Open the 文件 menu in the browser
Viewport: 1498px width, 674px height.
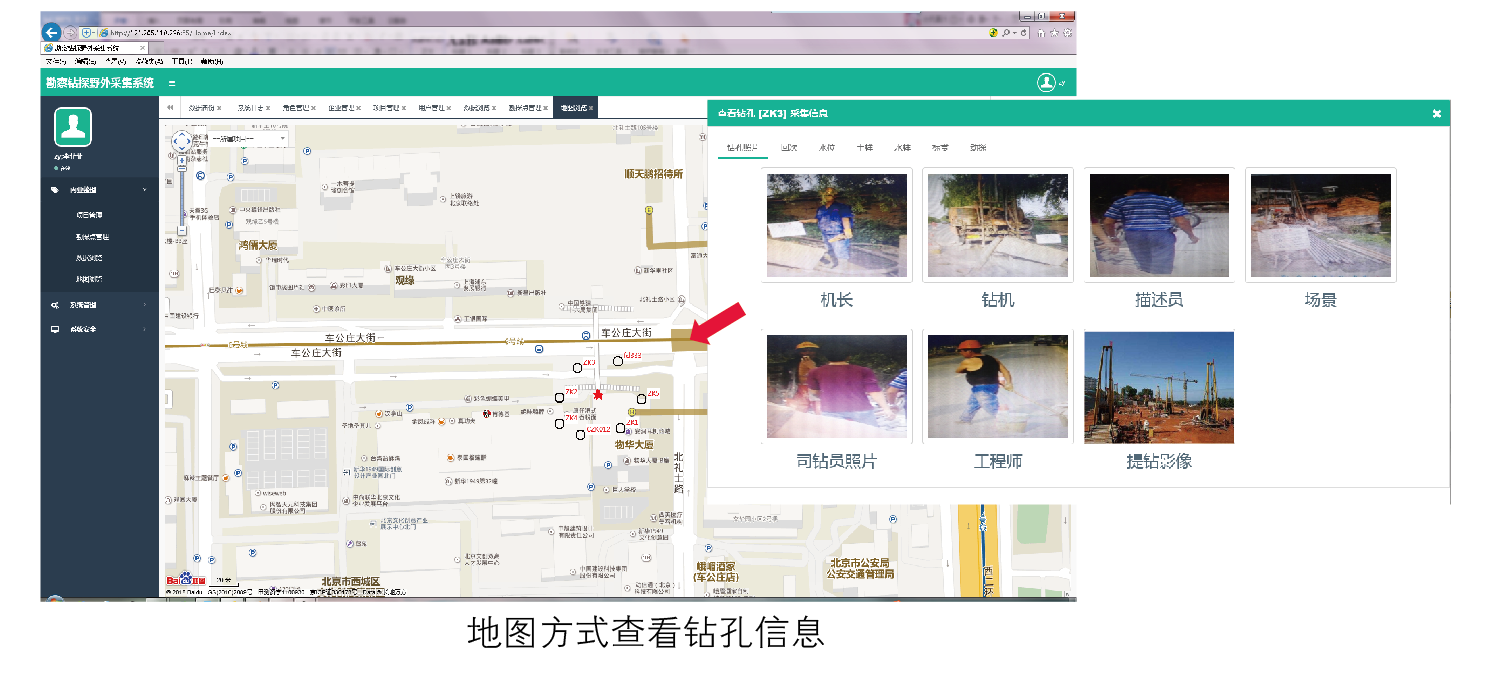(54, 61)
